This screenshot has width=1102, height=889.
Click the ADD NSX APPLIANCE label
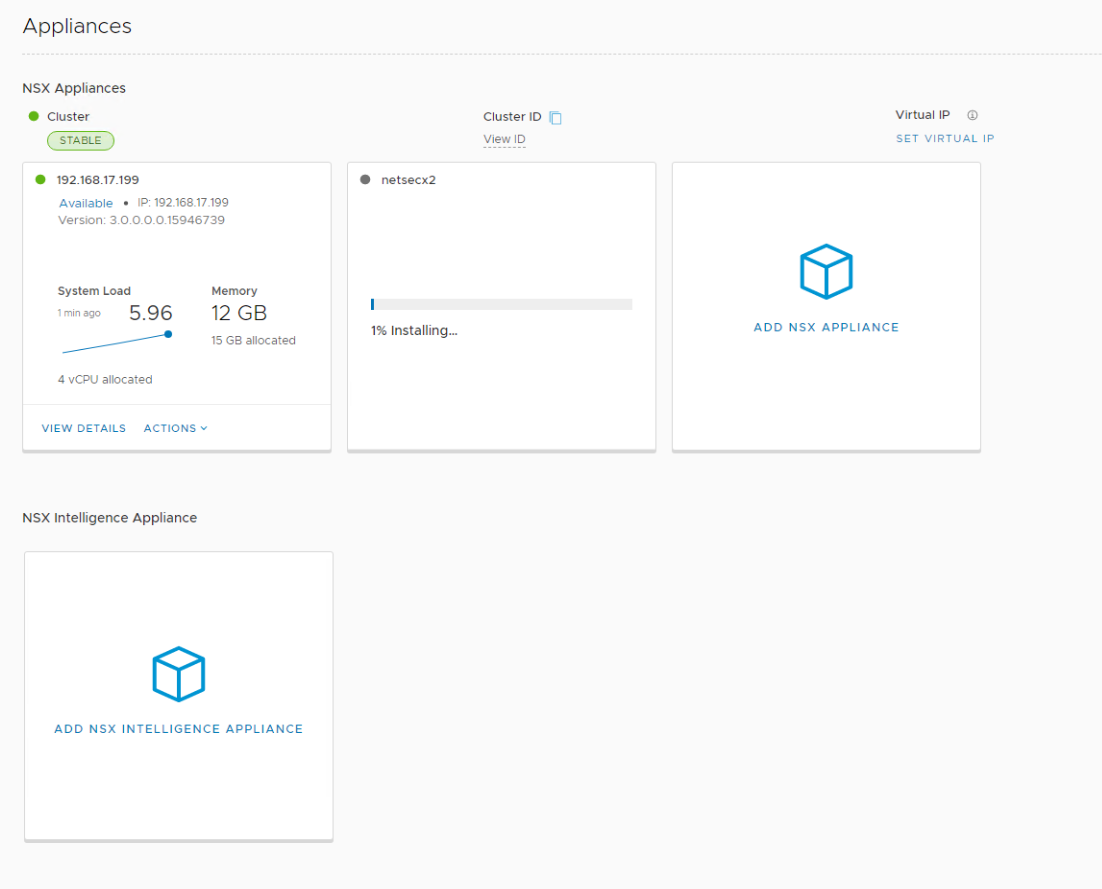(x=826, y=327)
